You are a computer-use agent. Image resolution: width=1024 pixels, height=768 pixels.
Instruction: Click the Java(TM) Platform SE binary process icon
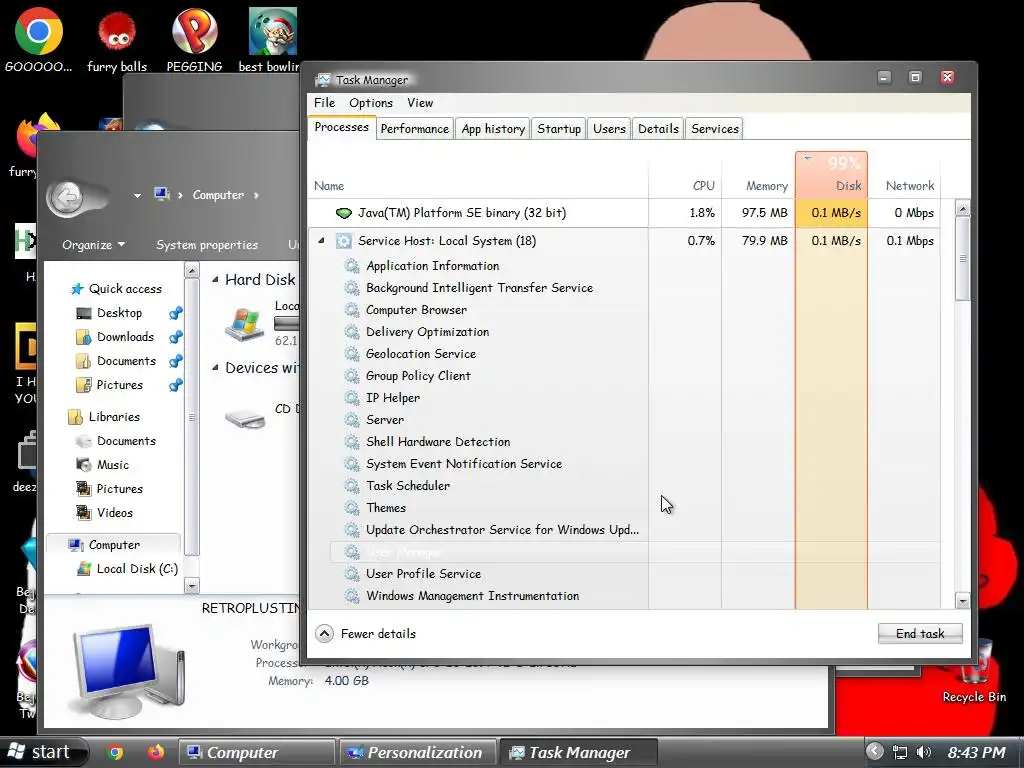[x=344, y=213]
